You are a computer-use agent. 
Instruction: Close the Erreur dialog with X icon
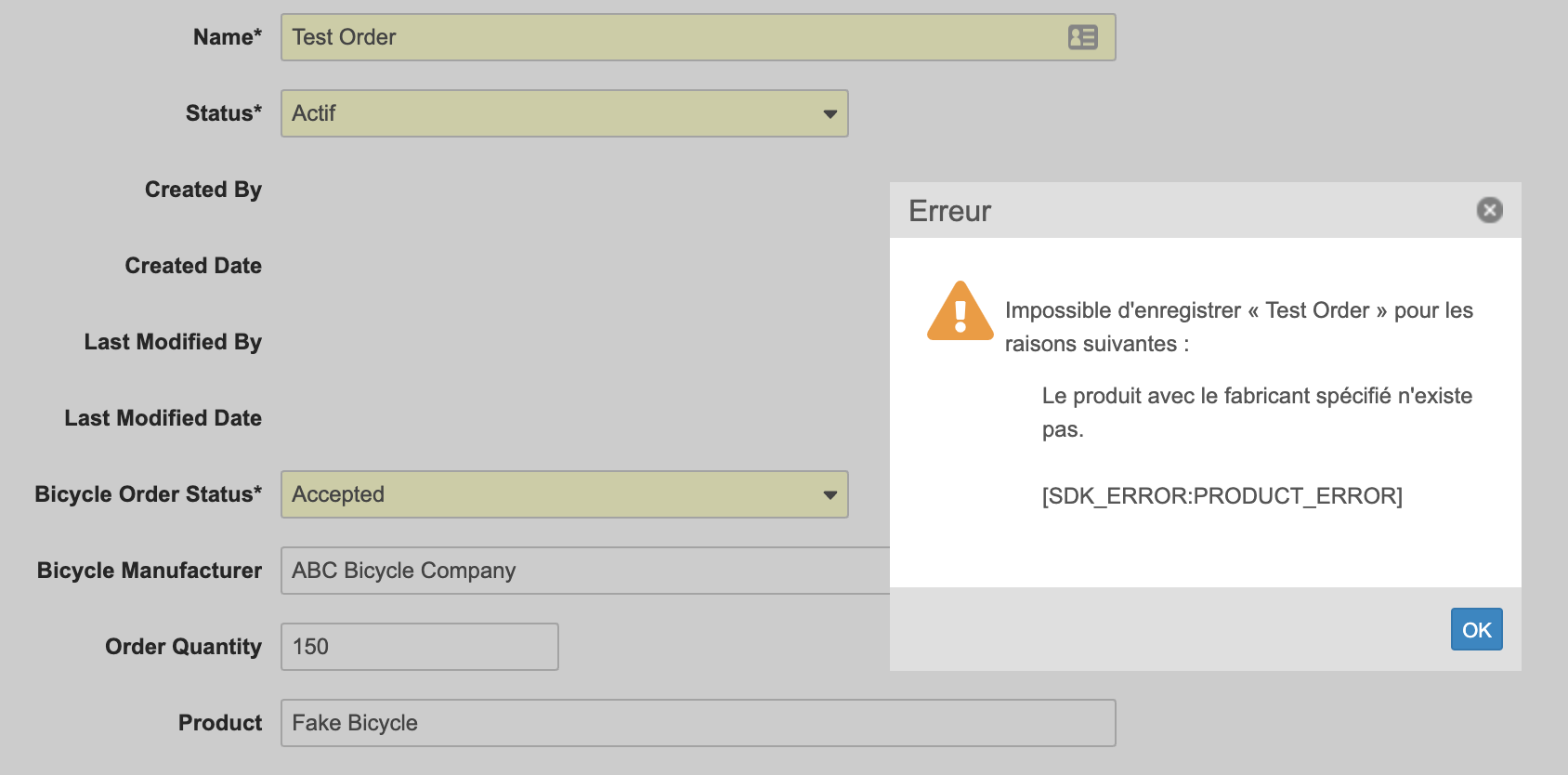[x=1489, y=210]
